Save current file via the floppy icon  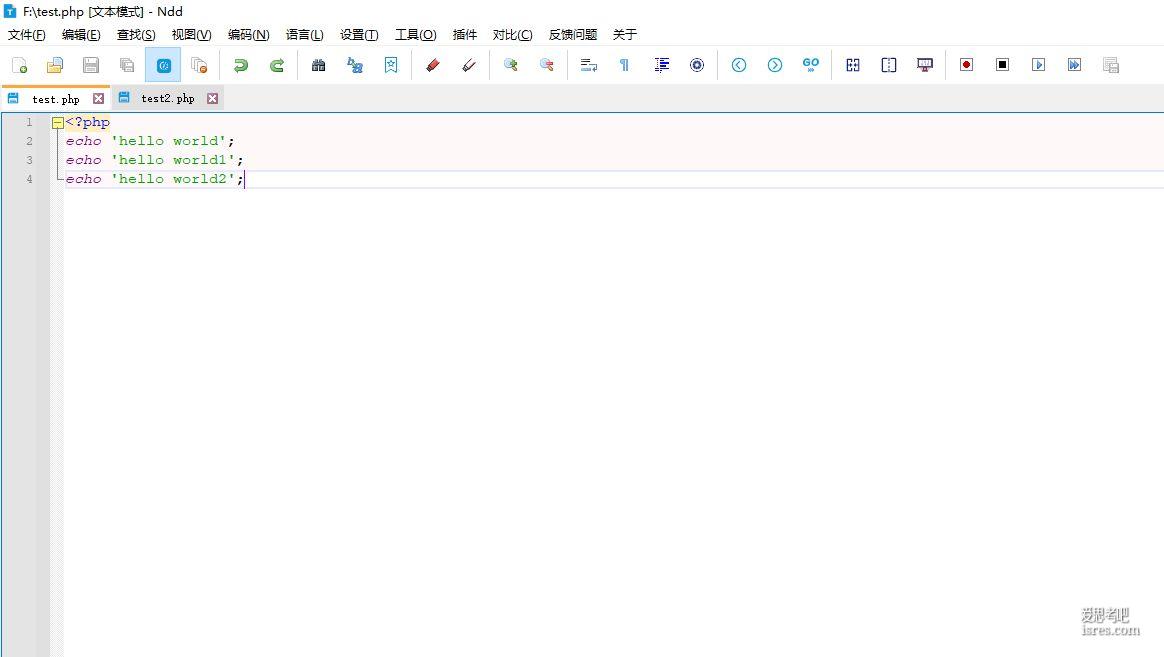[91, 65]
